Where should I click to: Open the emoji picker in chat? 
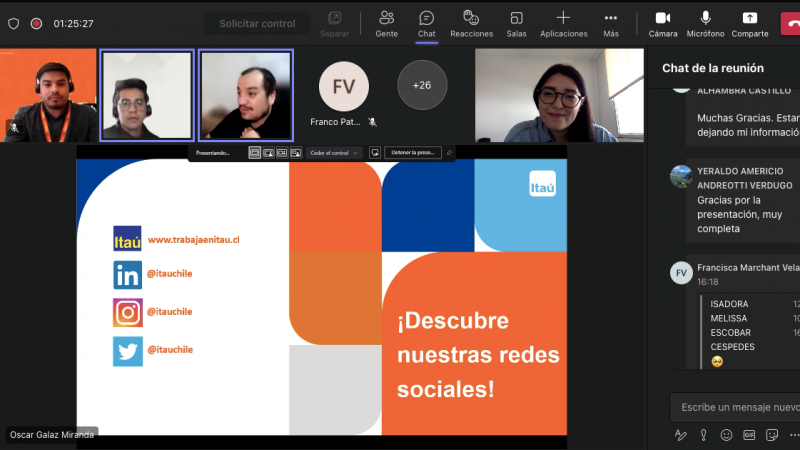[x=726, y=435]
